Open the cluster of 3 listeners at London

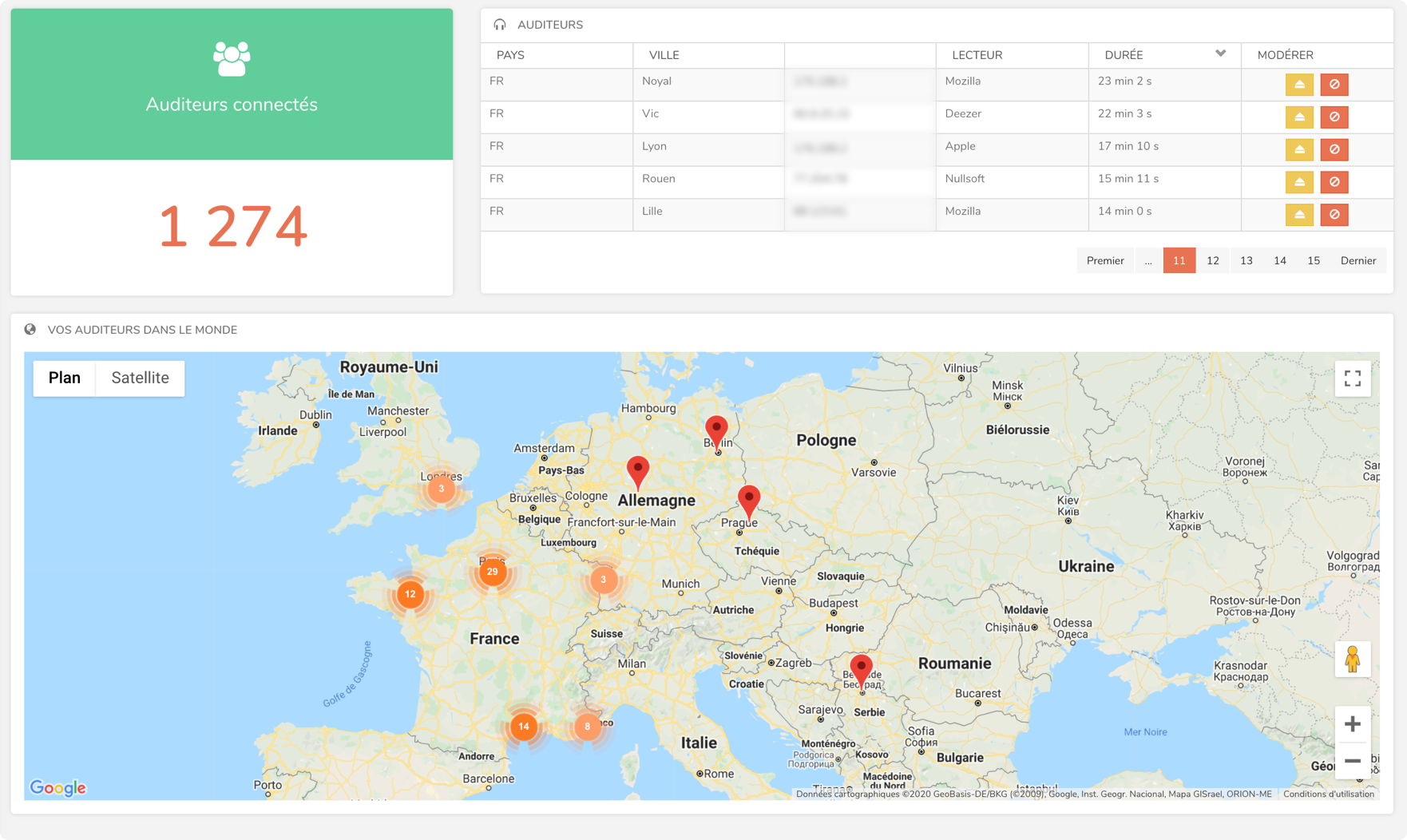(441, 489)
